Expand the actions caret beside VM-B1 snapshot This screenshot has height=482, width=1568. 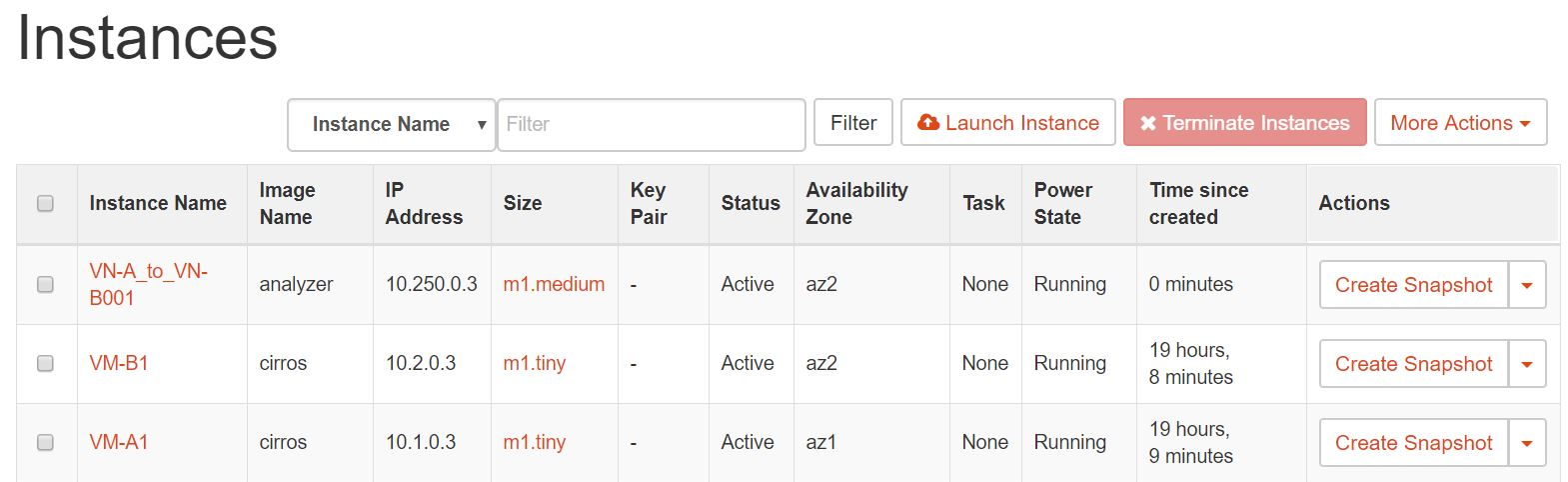pos(1526,364)
